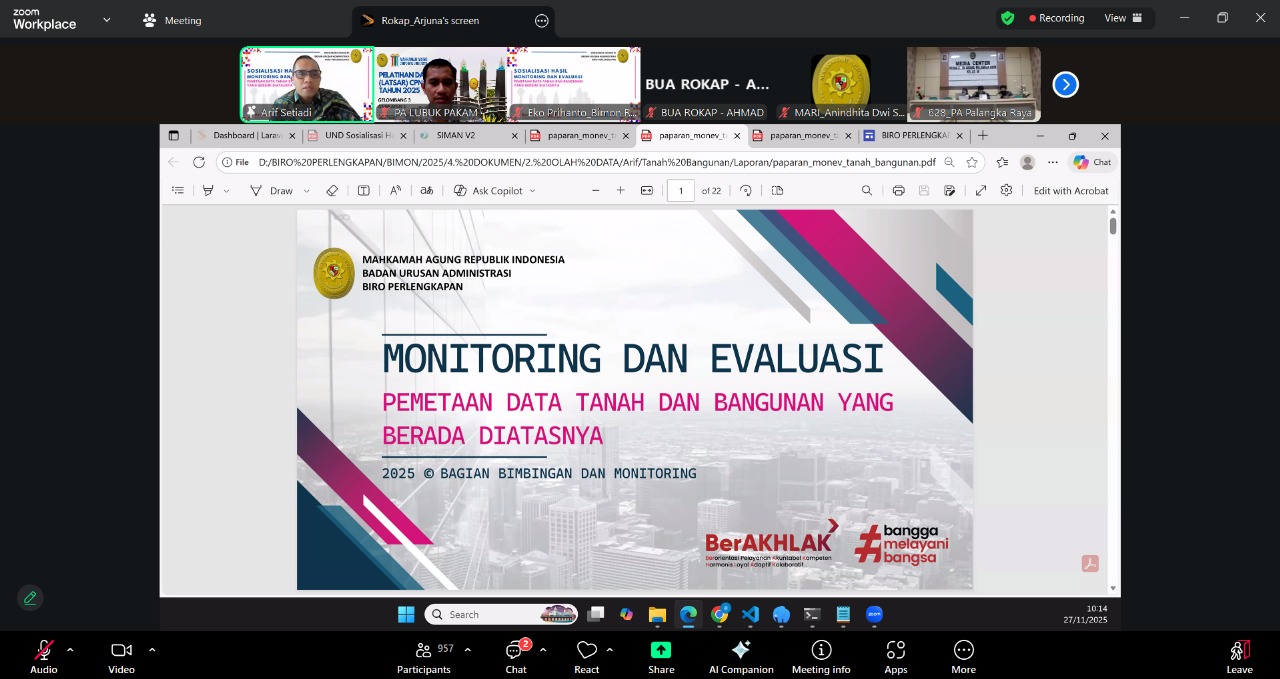This screenshot has height=679, width=1280.
Task: Expand the Participants options arrow
Action: (x=467, y=650)
